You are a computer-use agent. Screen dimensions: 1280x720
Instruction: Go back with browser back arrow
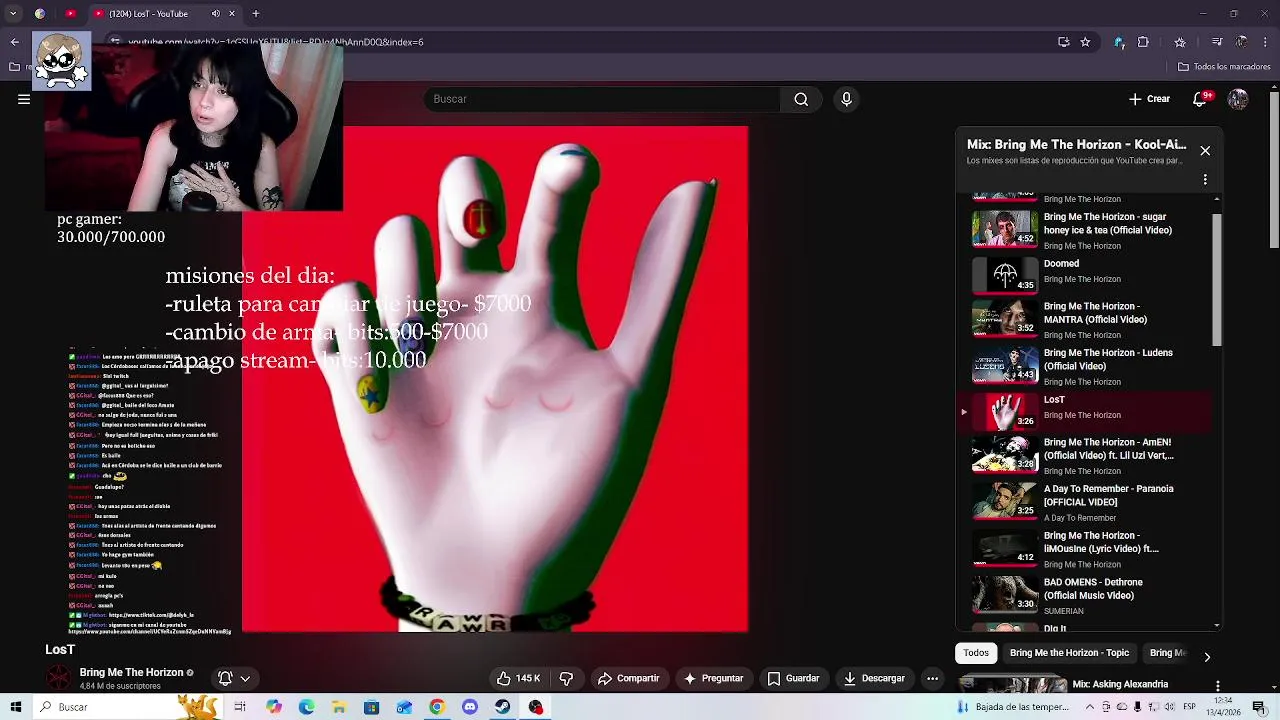click(14, 42)
